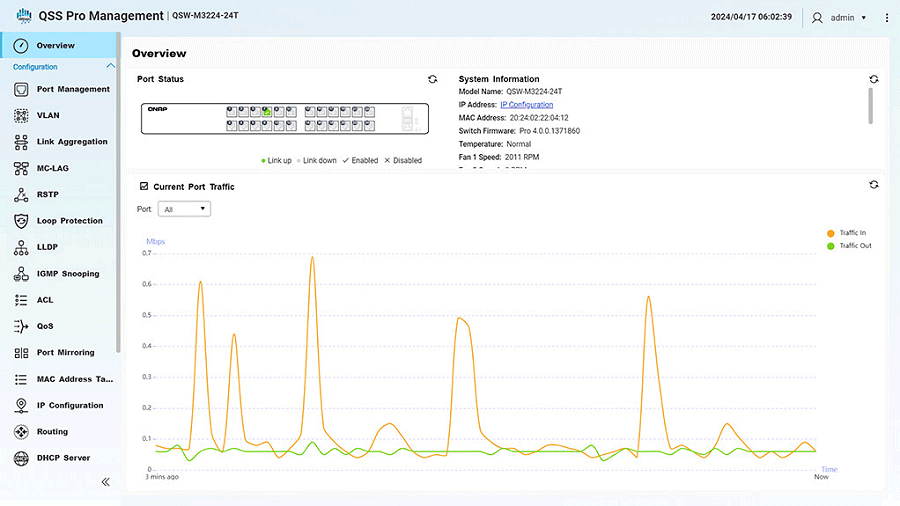Collapse the Configuration section
The height and width of the screenshot is (506, 900).
pyautogui.click(x=110, y=67)
